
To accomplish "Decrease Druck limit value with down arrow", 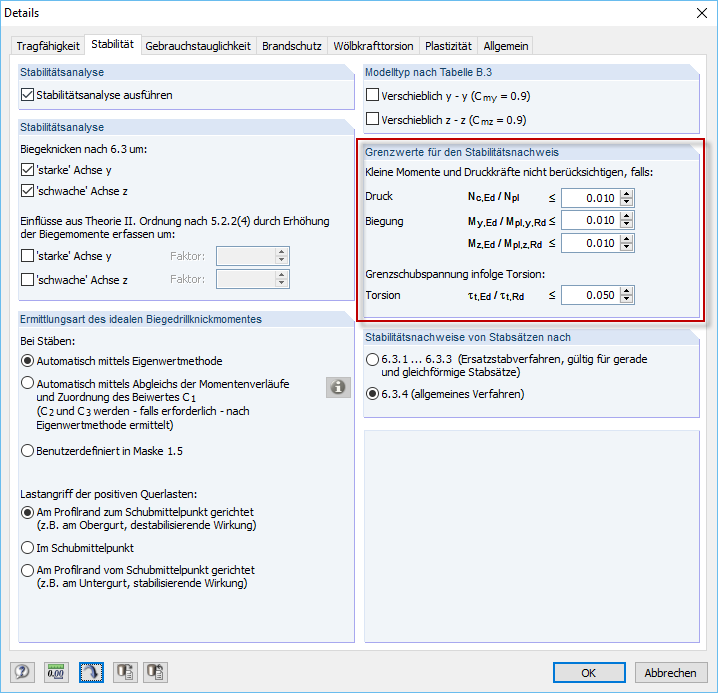I will click(626, 202).
